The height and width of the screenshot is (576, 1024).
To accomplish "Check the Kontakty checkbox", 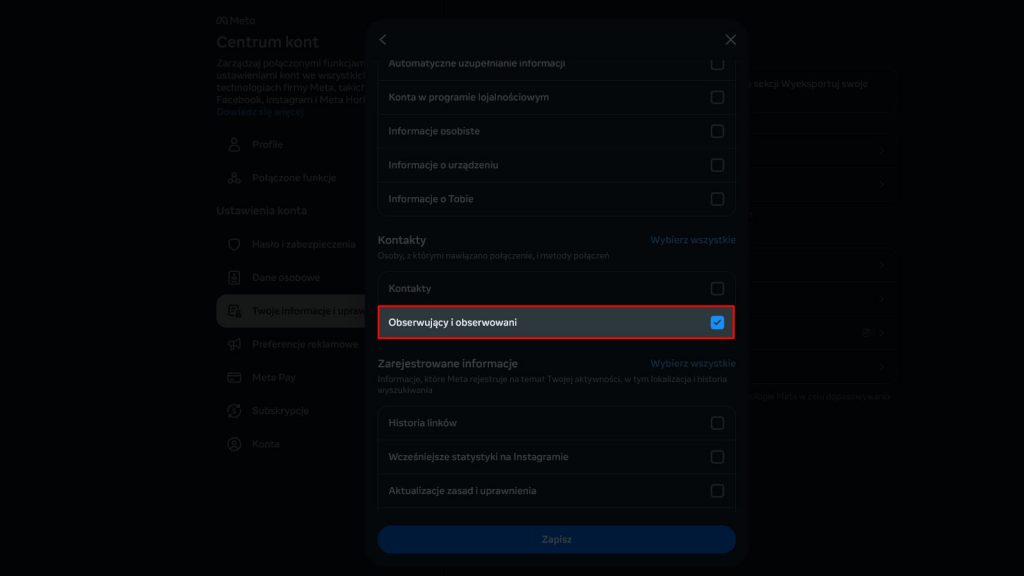I will [x=717, y=289].
